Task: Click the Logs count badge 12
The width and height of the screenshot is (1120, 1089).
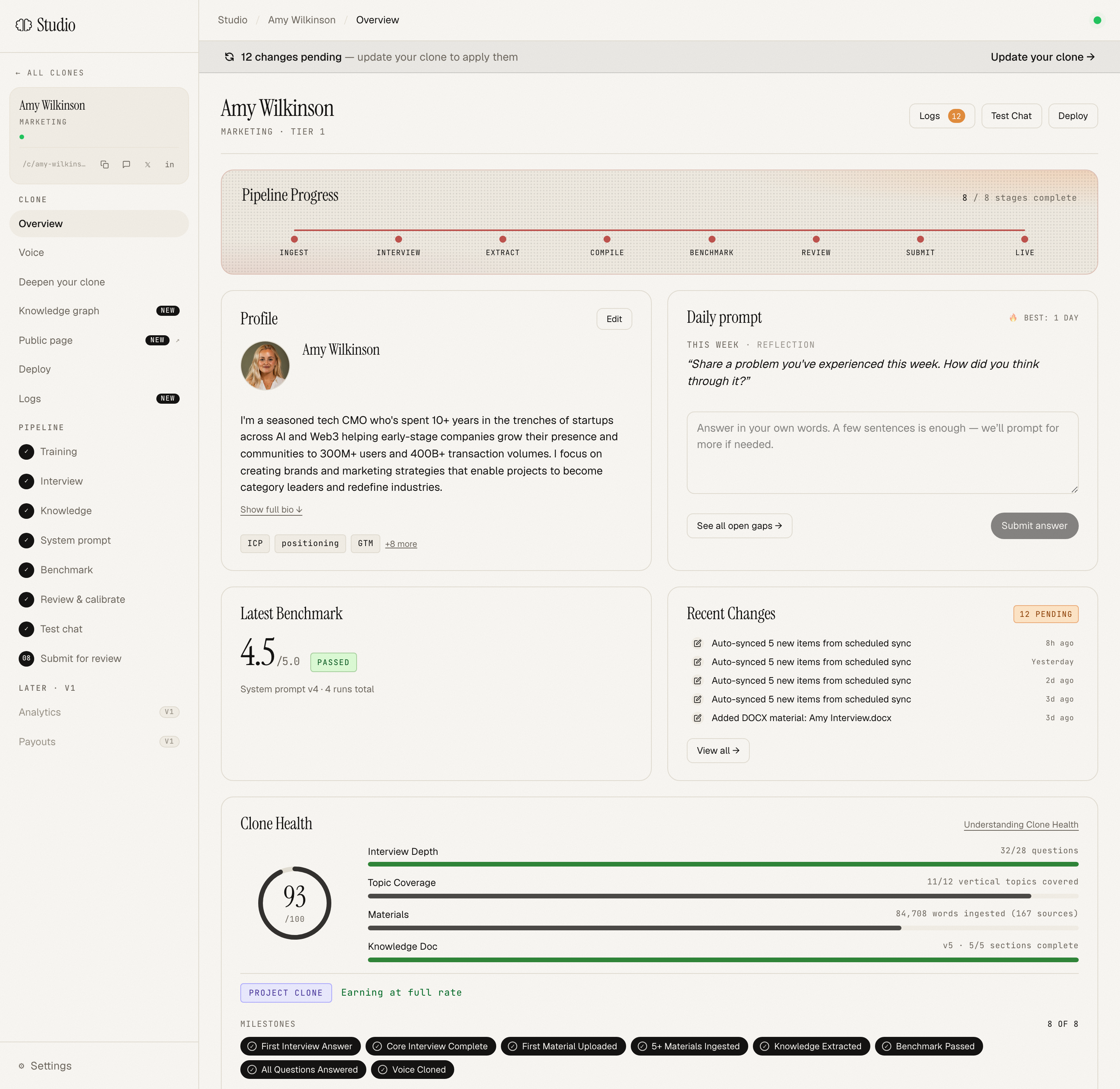Action: click(x=956, y=116)
